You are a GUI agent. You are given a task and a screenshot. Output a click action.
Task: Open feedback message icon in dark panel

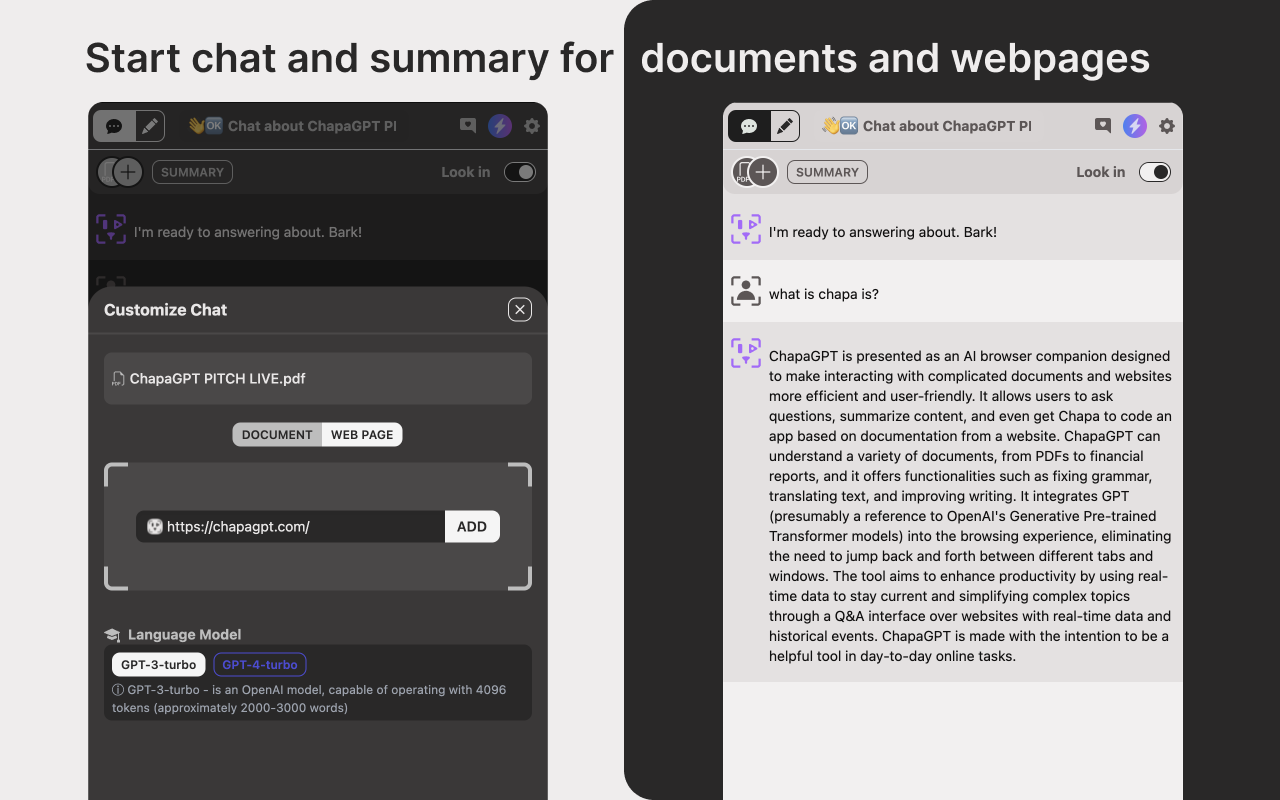pos(468,126)
